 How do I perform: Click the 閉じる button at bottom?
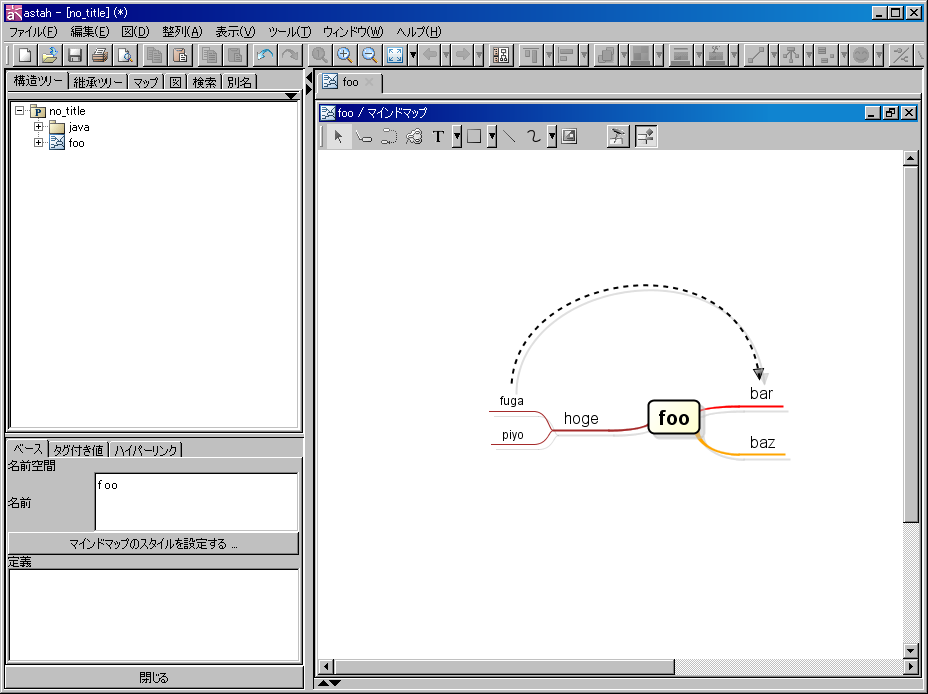153,678
